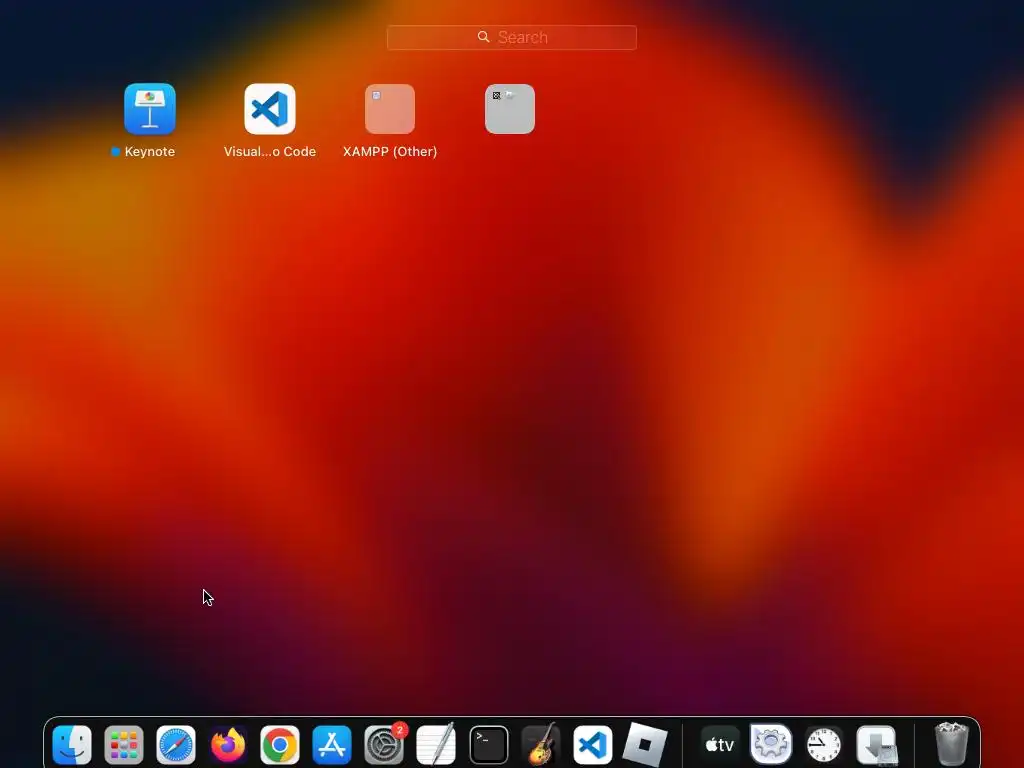
Task: Launch GarageBand from the Dock
Action: (541, 744)
